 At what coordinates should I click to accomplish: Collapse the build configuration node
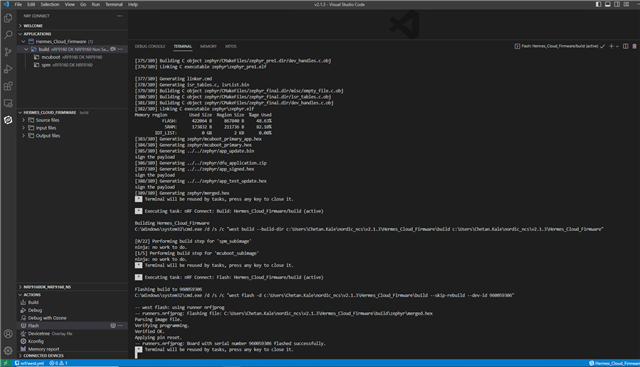pyautogui.click(x=27, y=49)
